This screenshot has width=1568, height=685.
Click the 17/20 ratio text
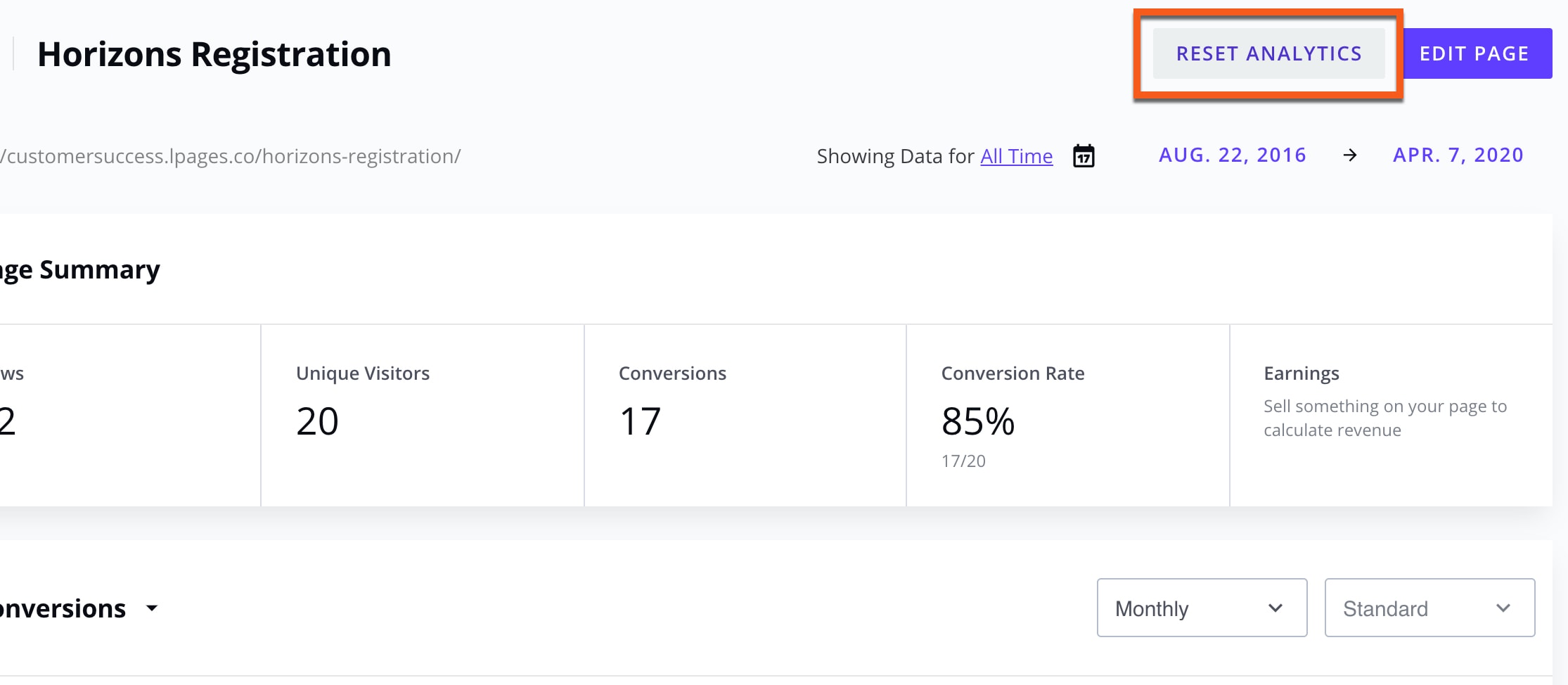tap(963, 461)
